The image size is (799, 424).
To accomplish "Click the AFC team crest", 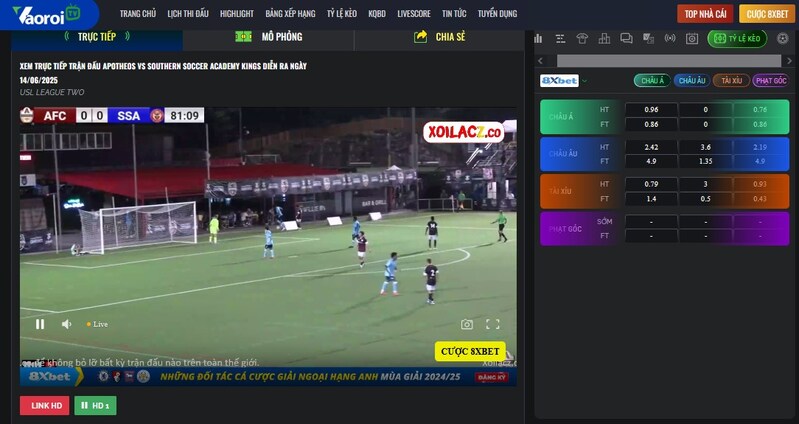I will click(26, 115).
